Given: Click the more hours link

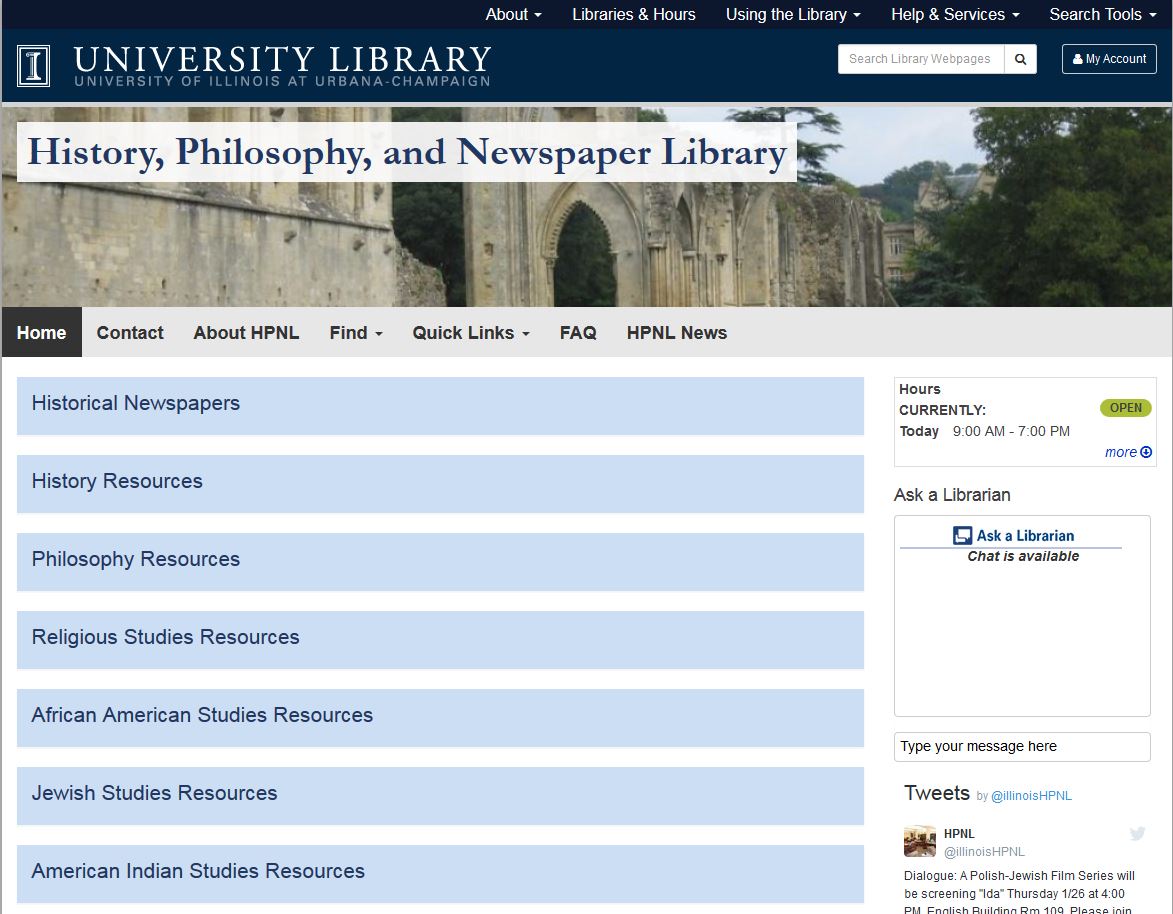Looking at the screenshot, I should pyautogui.click(x=1127, y=452).
